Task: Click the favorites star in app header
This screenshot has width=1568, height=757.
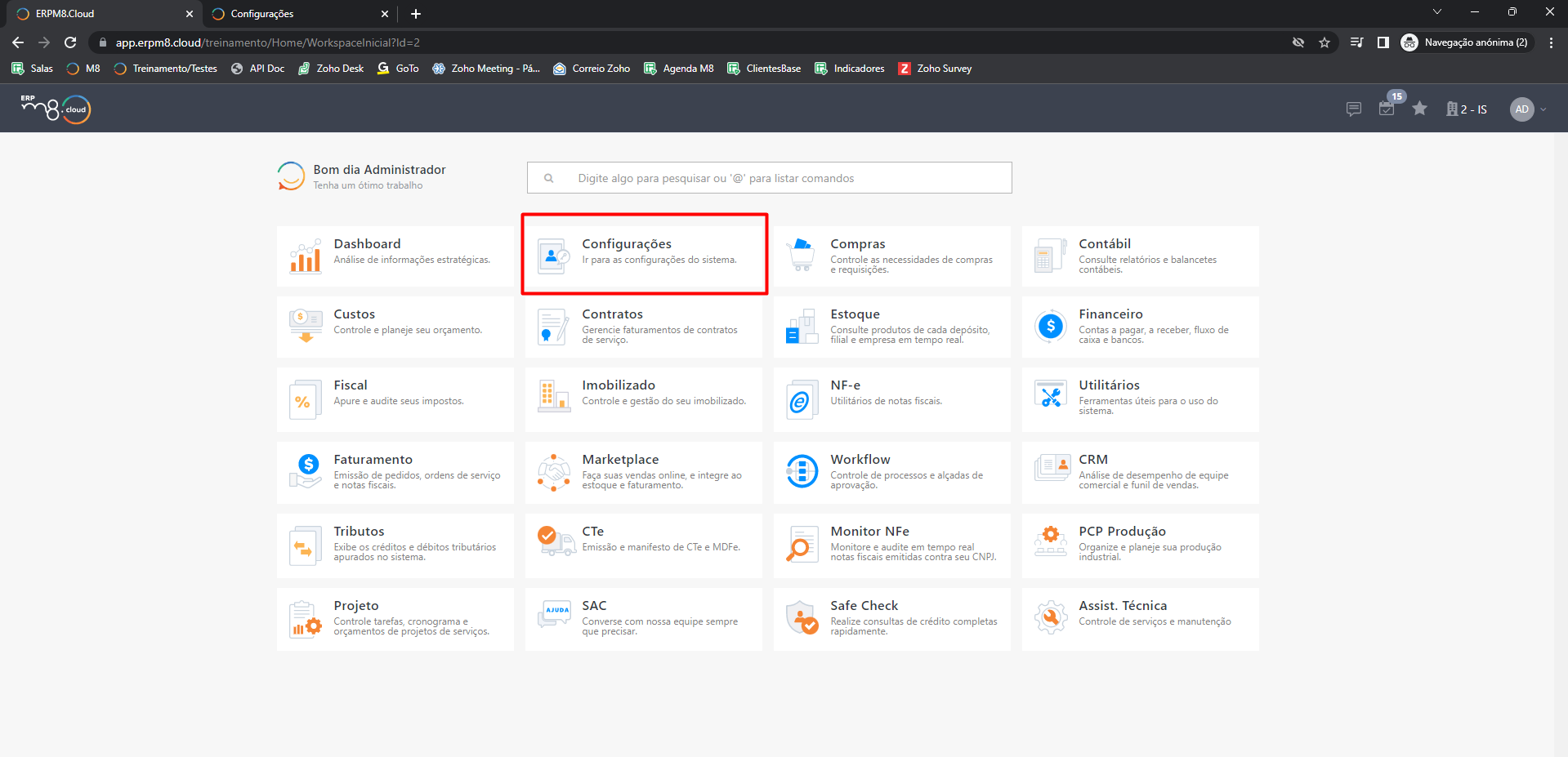Action: (x=1419, y=109)
